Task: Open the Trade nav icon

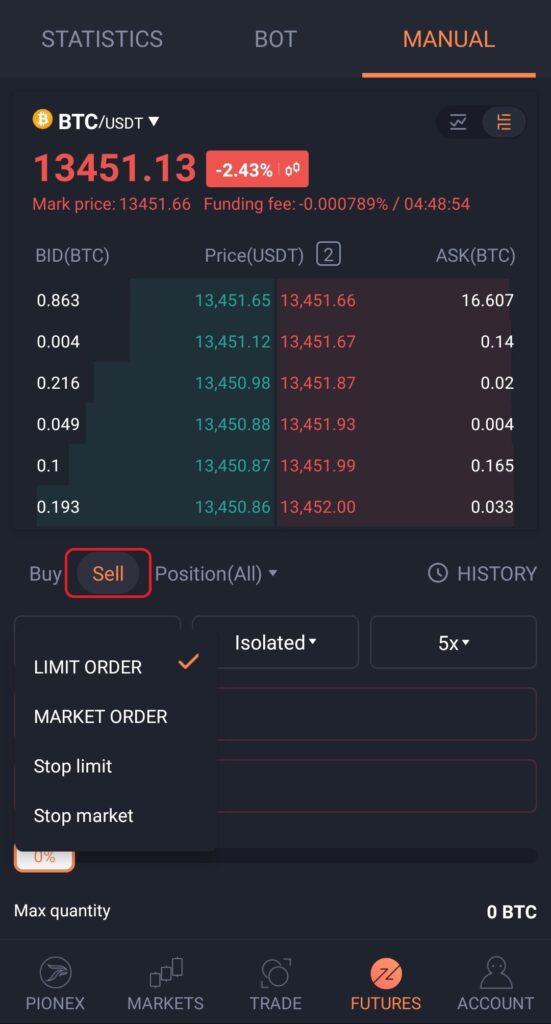Action: tap(275, 972)
